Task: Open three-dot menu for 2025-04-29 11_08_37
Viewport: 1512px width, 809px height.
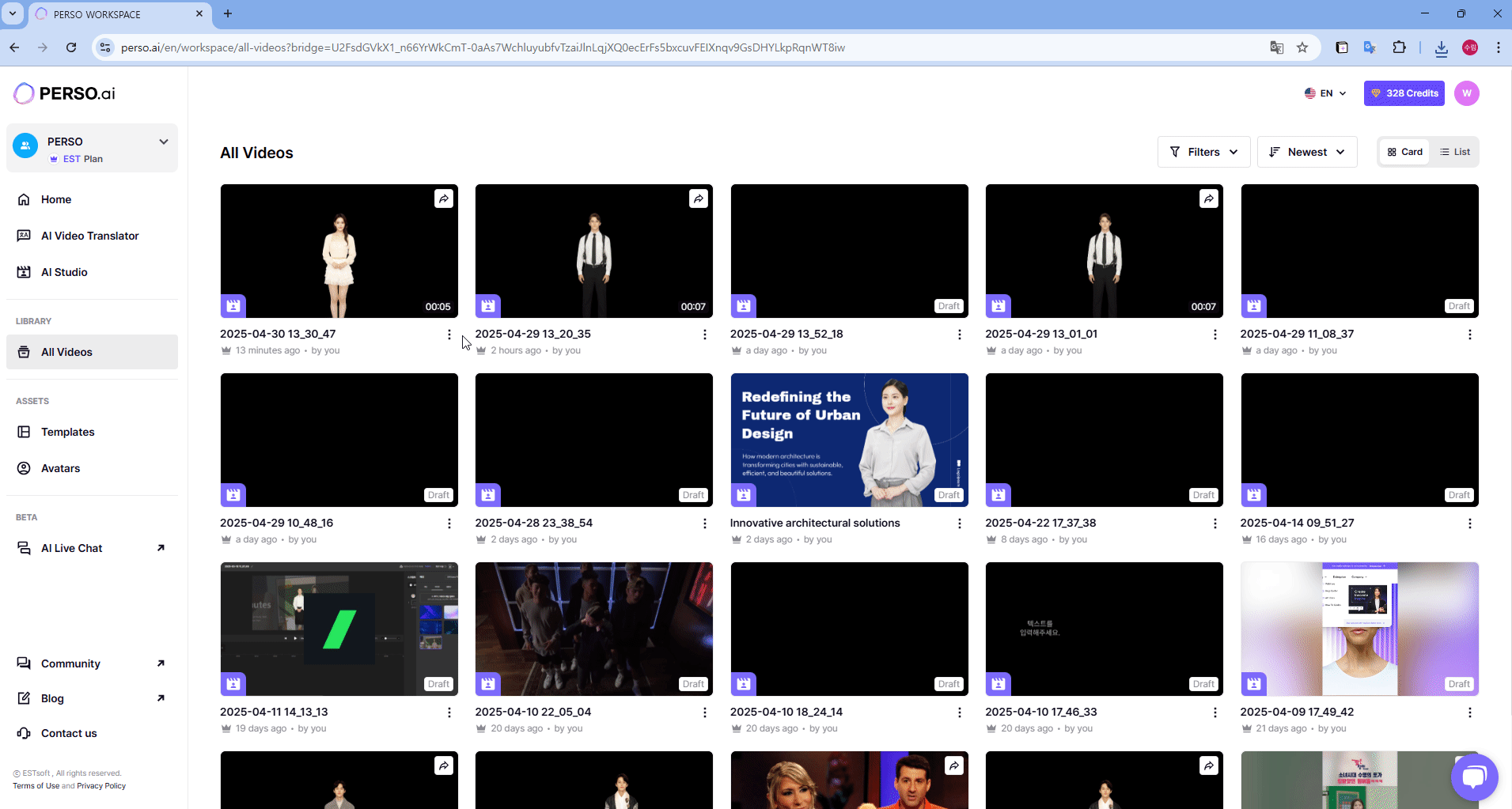Action: [x=1470, y=335]
